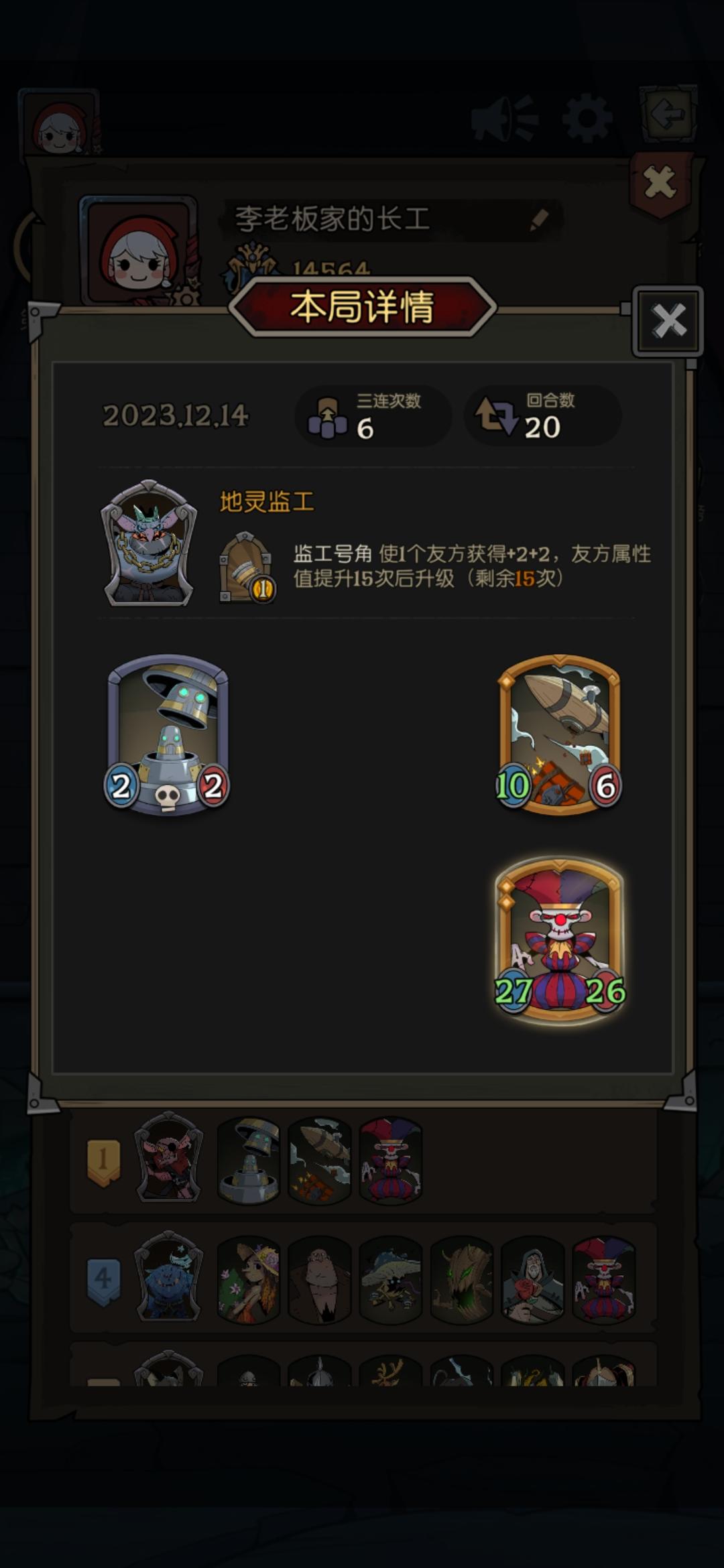Tap the rank 4 blue monster hero portrait
The image size is (724, 1568).
point(168,1277)
